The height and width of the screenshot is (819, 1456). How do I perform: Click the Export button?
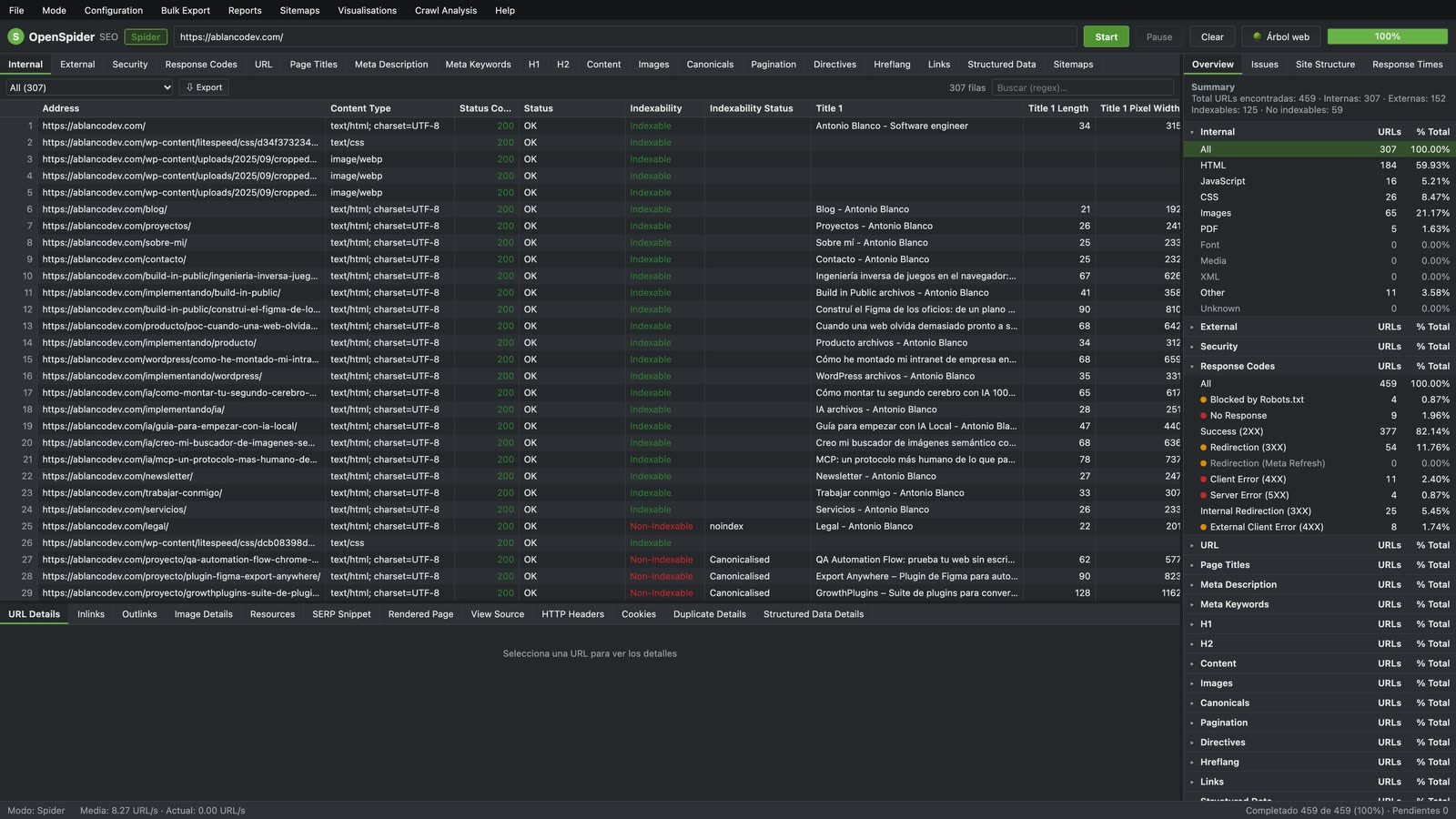point(204,87)
